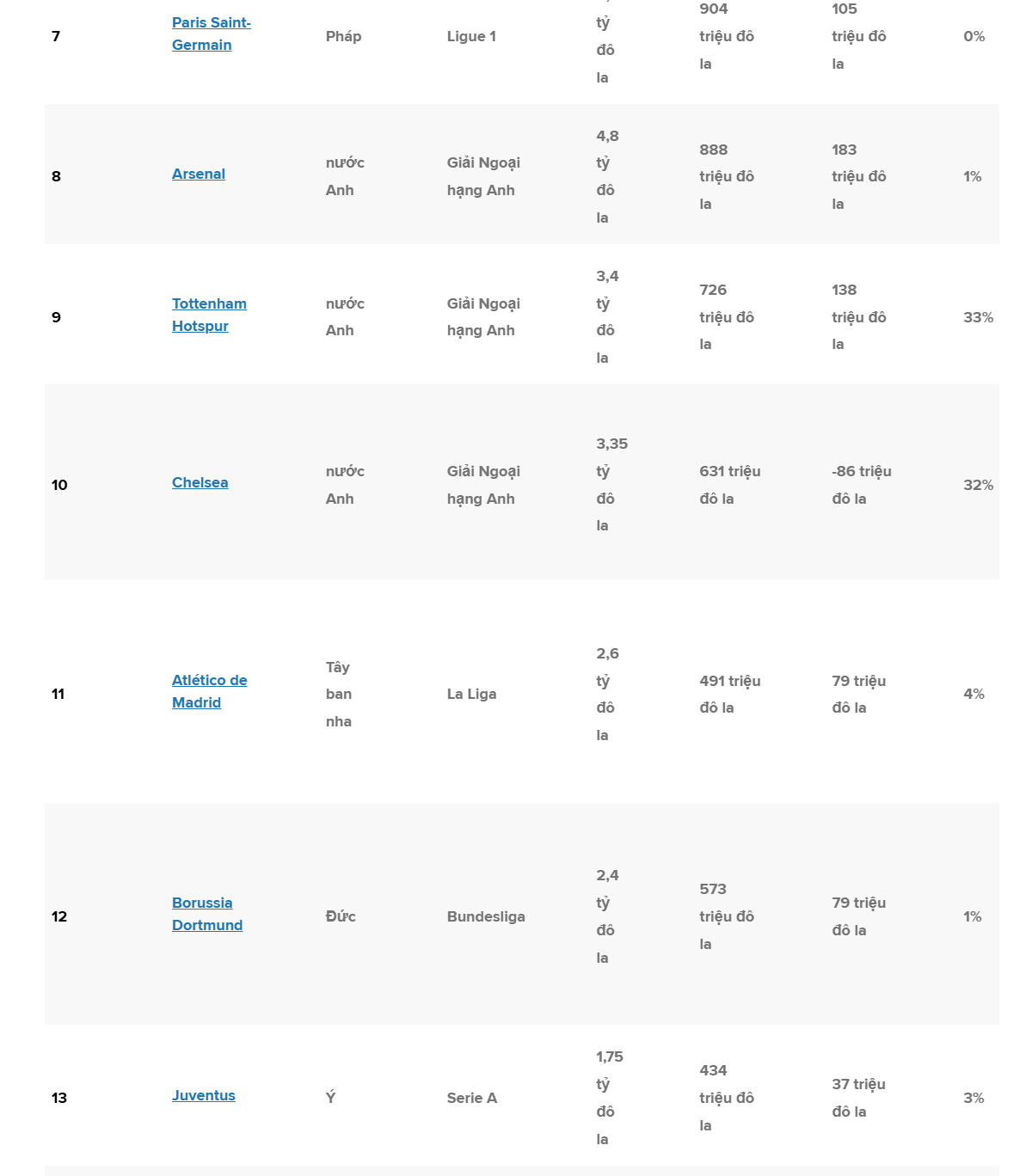
Task: Click the Serie A league cell
Action: (472, 1098)
